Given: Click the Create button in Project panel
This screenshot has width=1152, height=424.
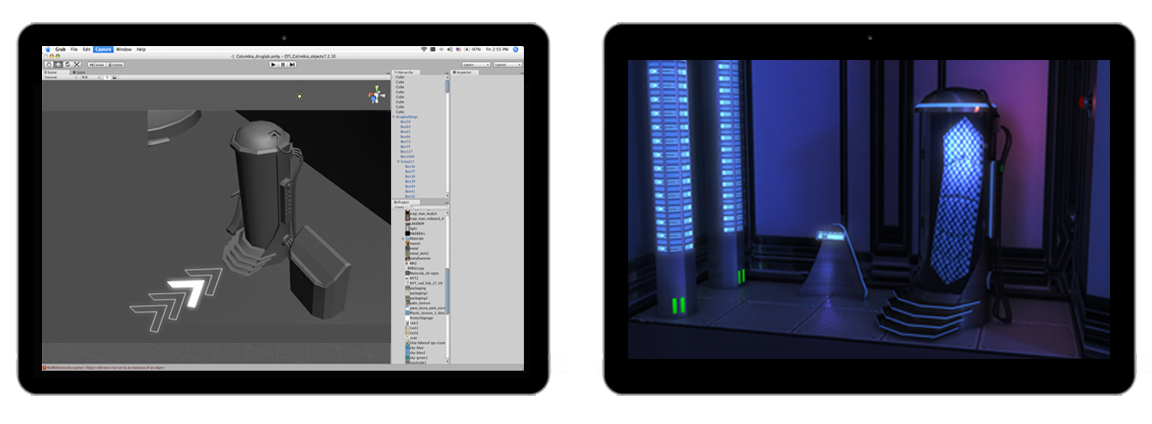Looking at the screenshot, I should tap(400, 207).
